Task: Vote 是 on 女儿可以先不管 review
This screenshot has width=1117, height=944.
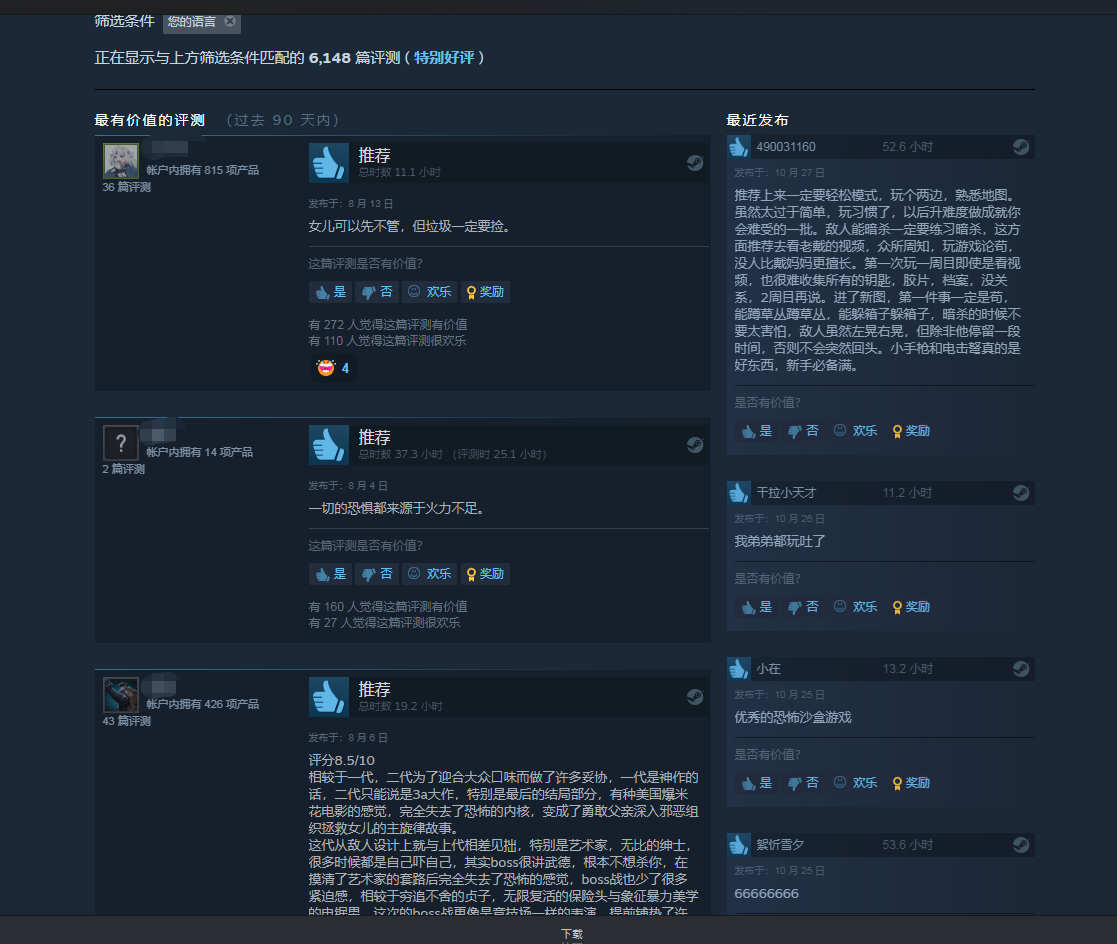Action: pyautogui.click(x=331, y=292)
